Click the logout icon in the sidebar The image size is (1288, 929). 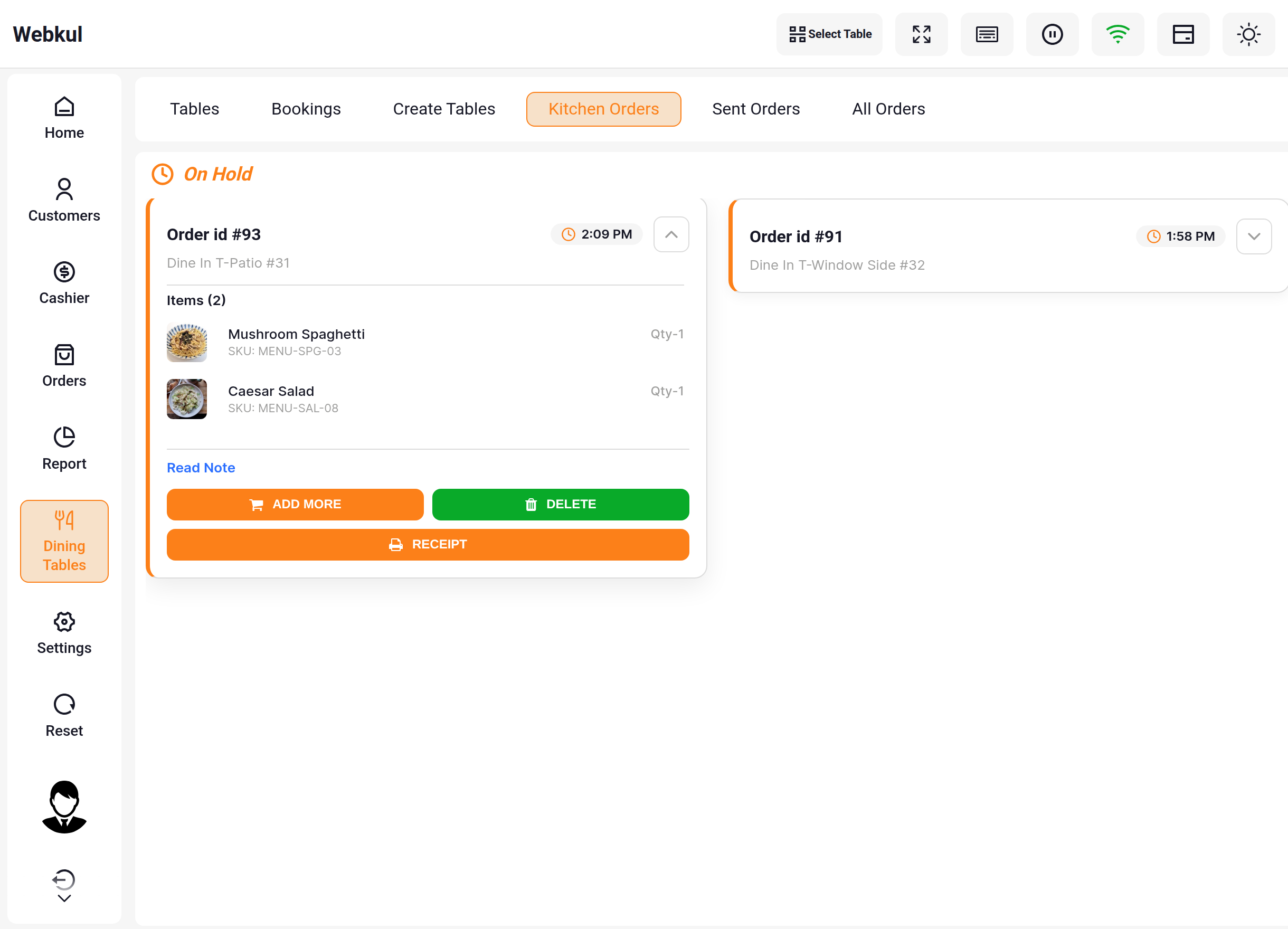coord(64,879)
